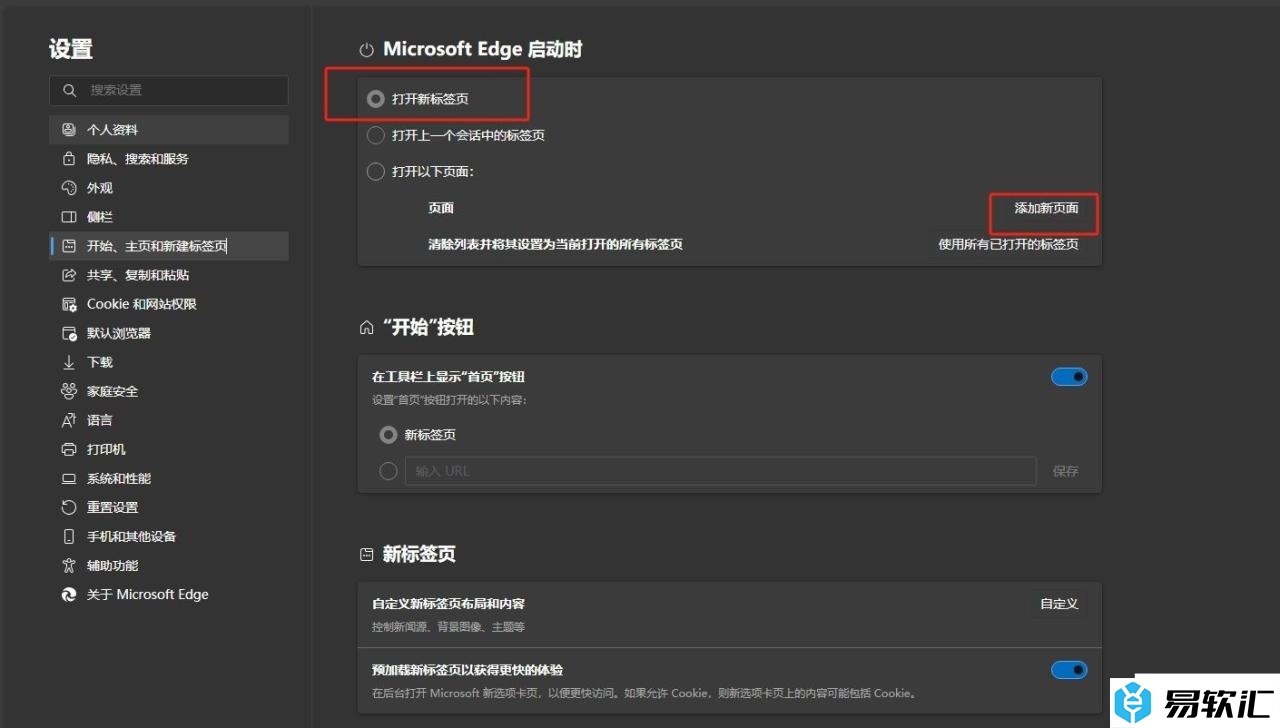
Task: Open 家庭安全 settings page
Action: [x=169, y=391]
